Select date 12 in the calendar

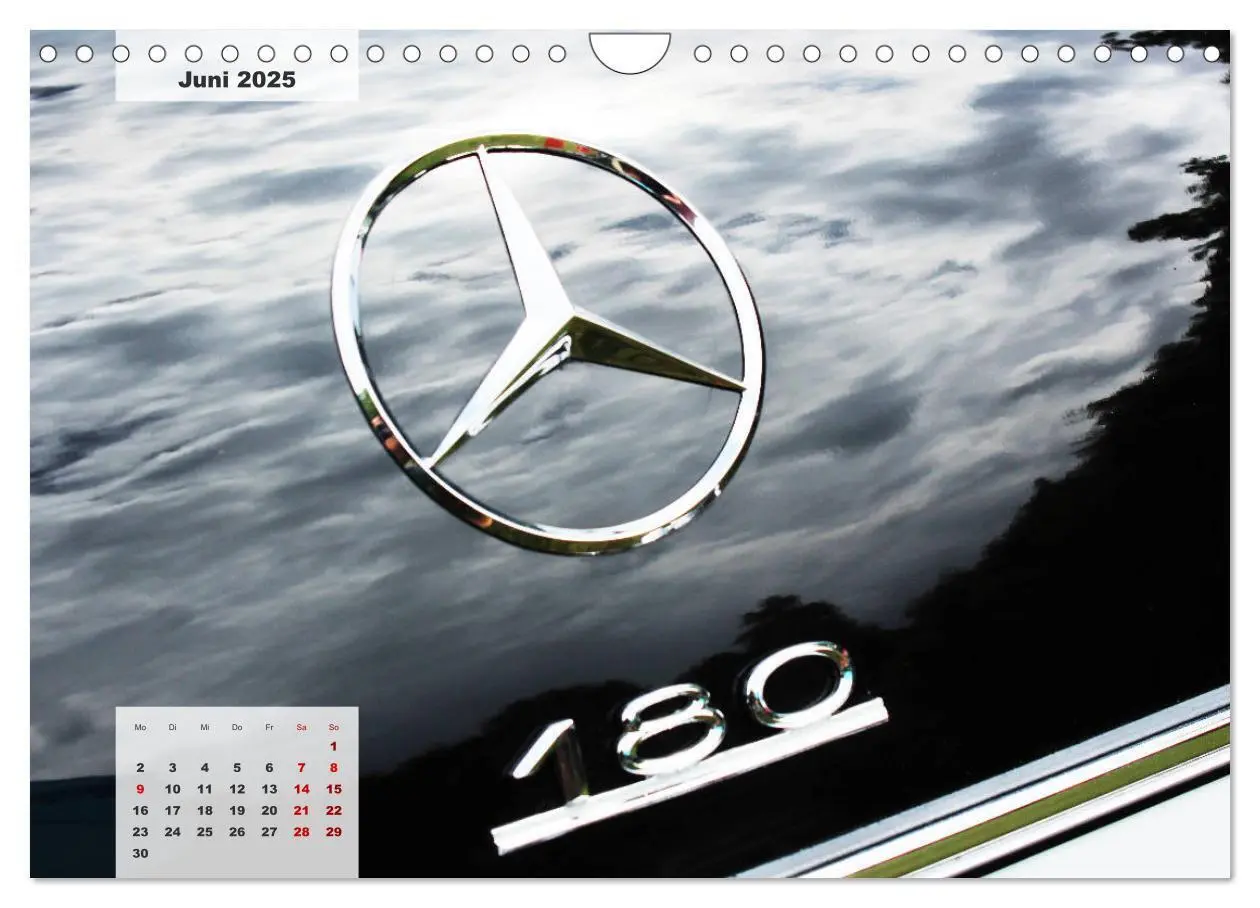(x=237, y=789)
